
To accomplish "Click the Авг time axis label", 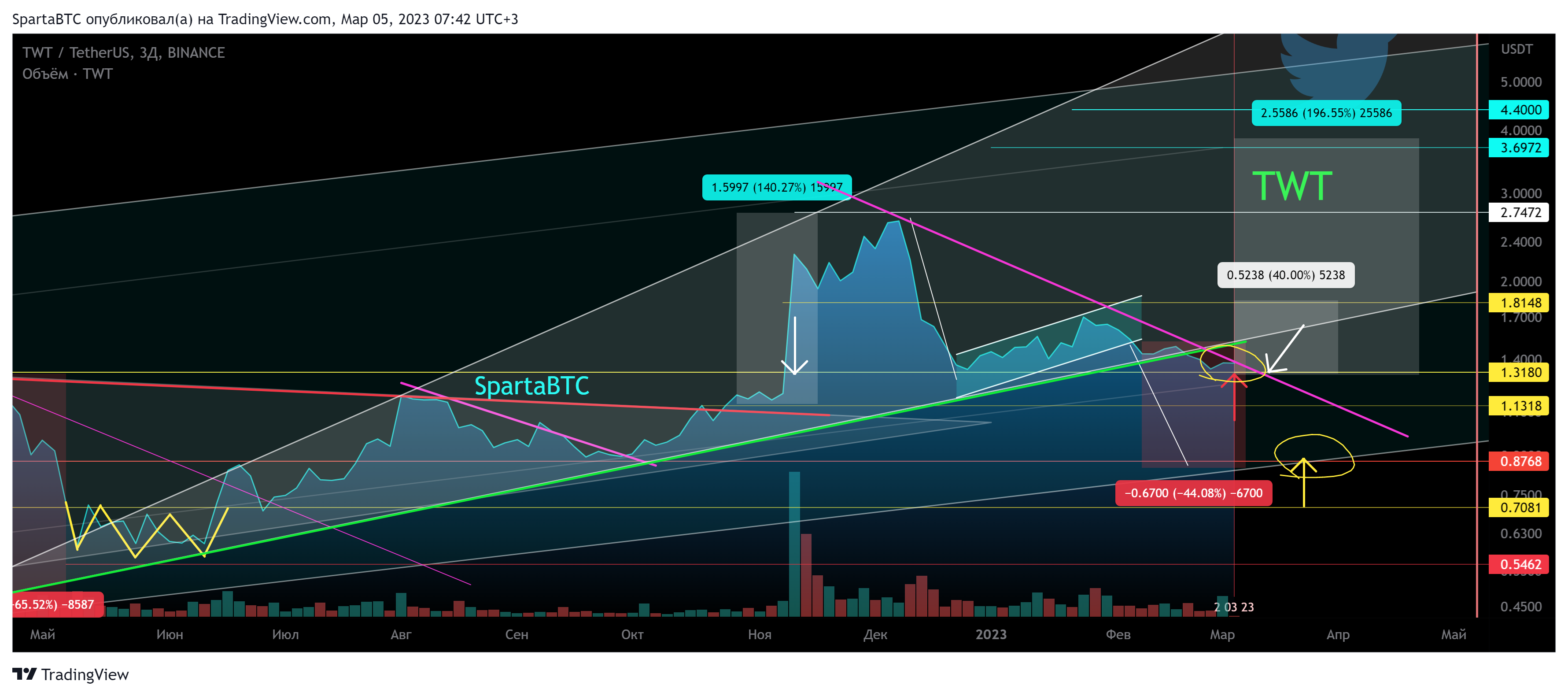I will [401, 634].
